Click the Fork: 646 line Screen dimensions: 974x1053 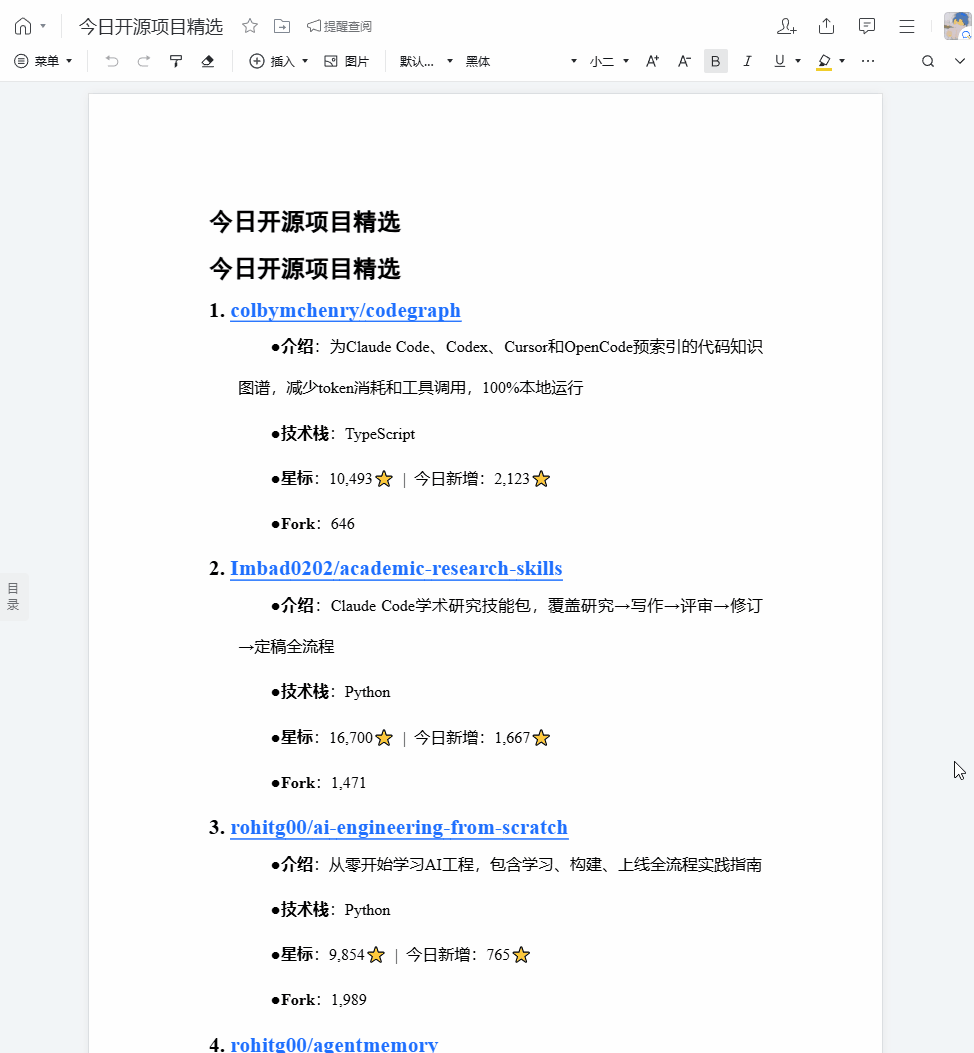313,524
